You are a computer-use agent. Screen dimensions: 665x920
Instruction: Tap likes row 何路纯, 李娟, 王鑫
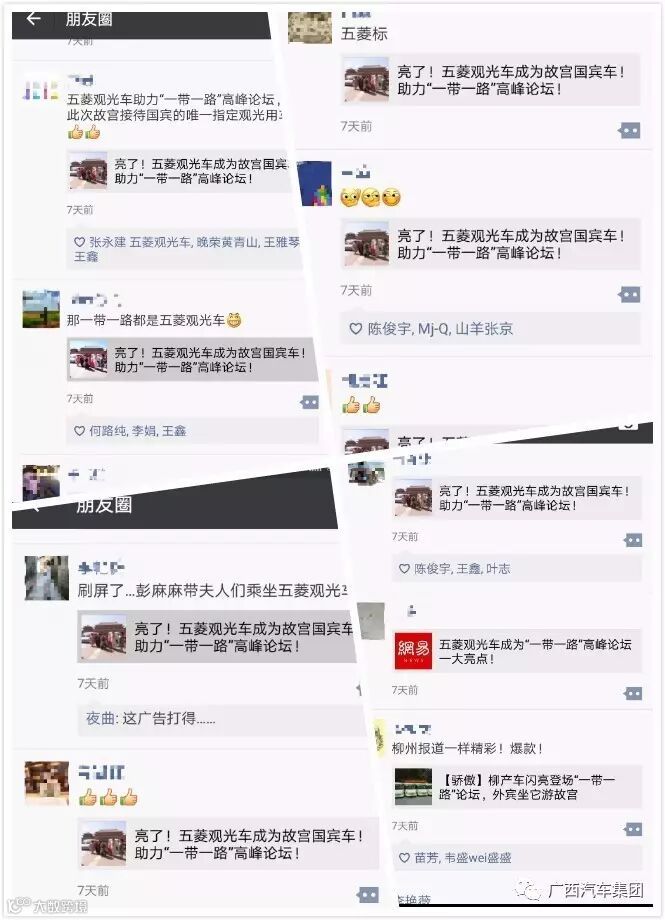(x=193, y=431)
